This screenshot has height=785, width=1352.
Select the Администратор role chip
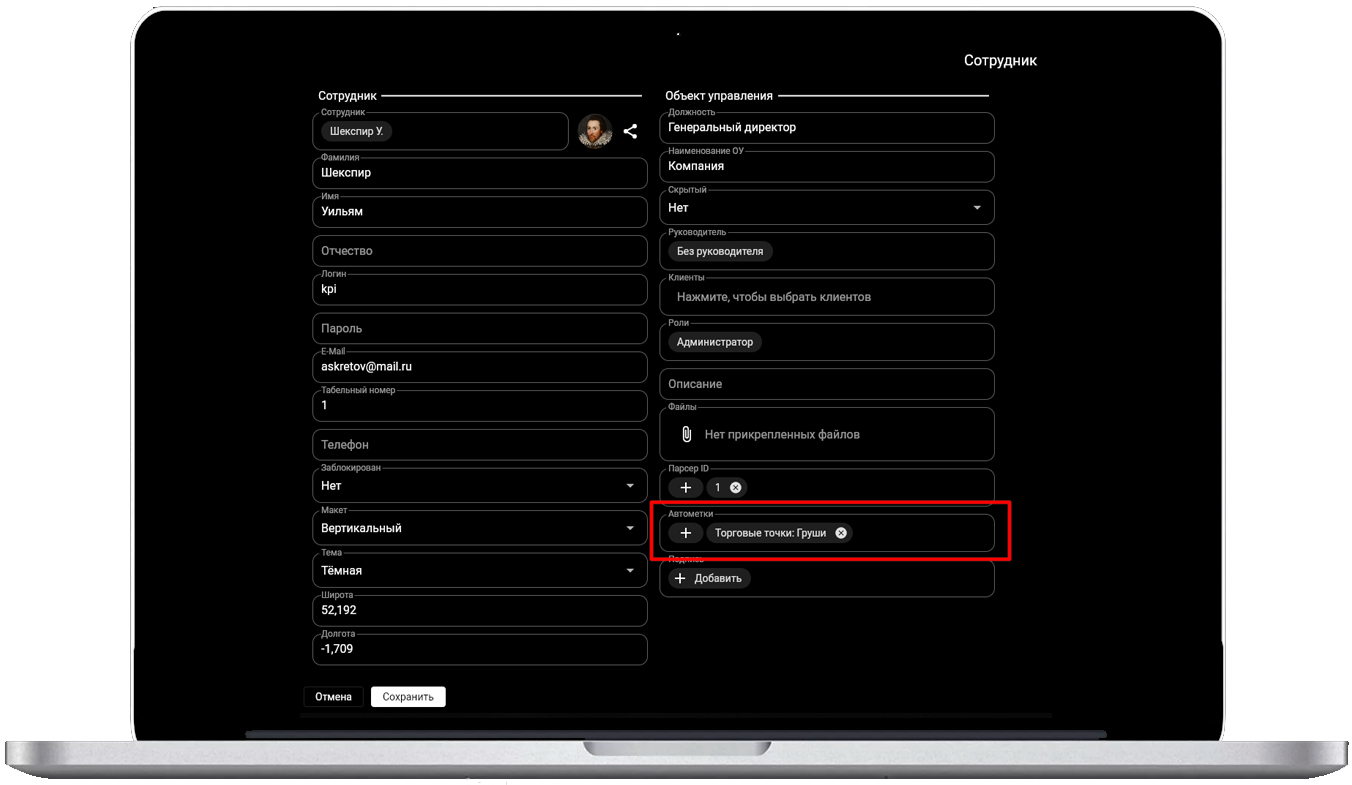point(714,342)
